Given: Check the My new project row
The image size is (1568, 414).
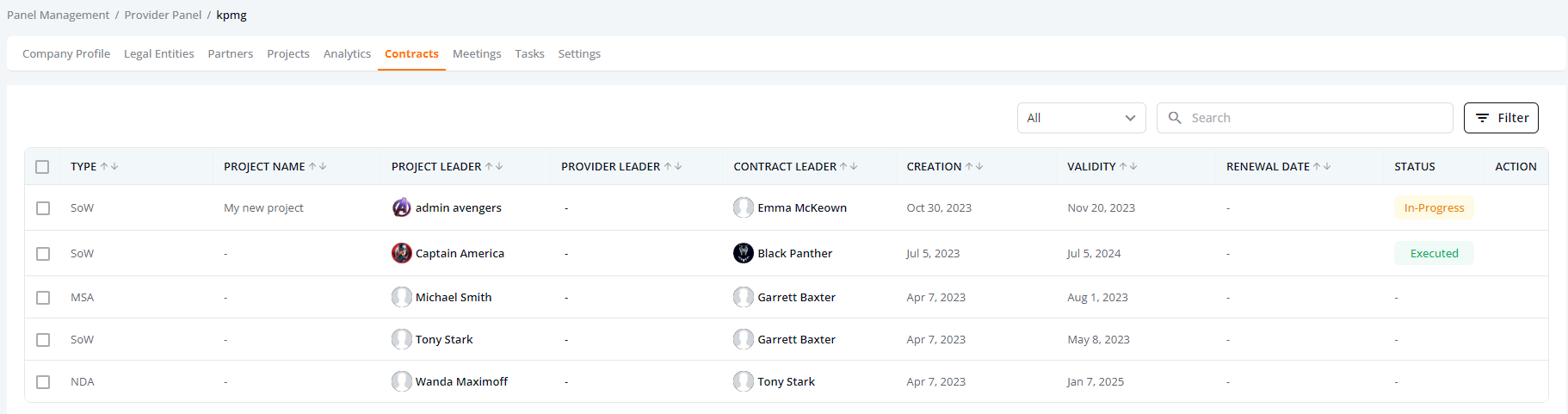Looking at the screenshot, I should point(43,208).
